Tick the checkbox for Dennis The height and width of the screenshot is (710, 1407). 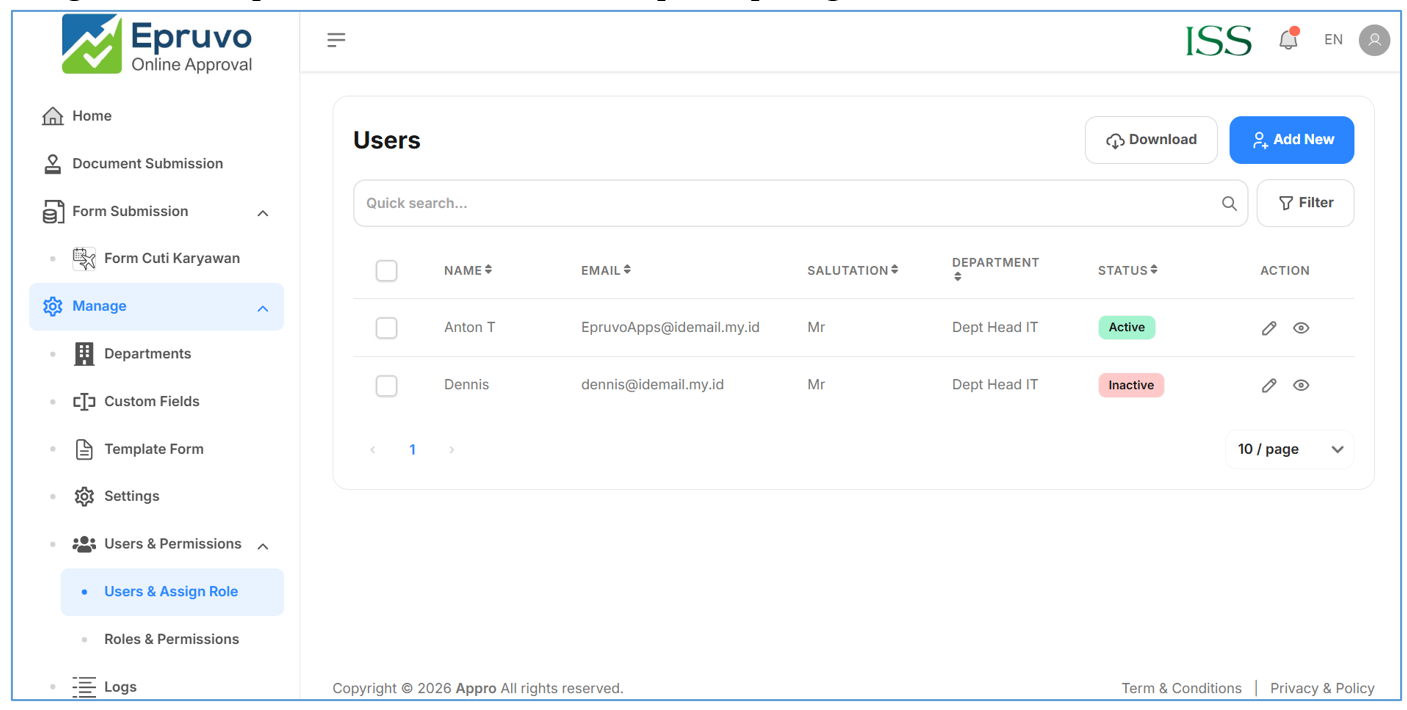(387, 385)
